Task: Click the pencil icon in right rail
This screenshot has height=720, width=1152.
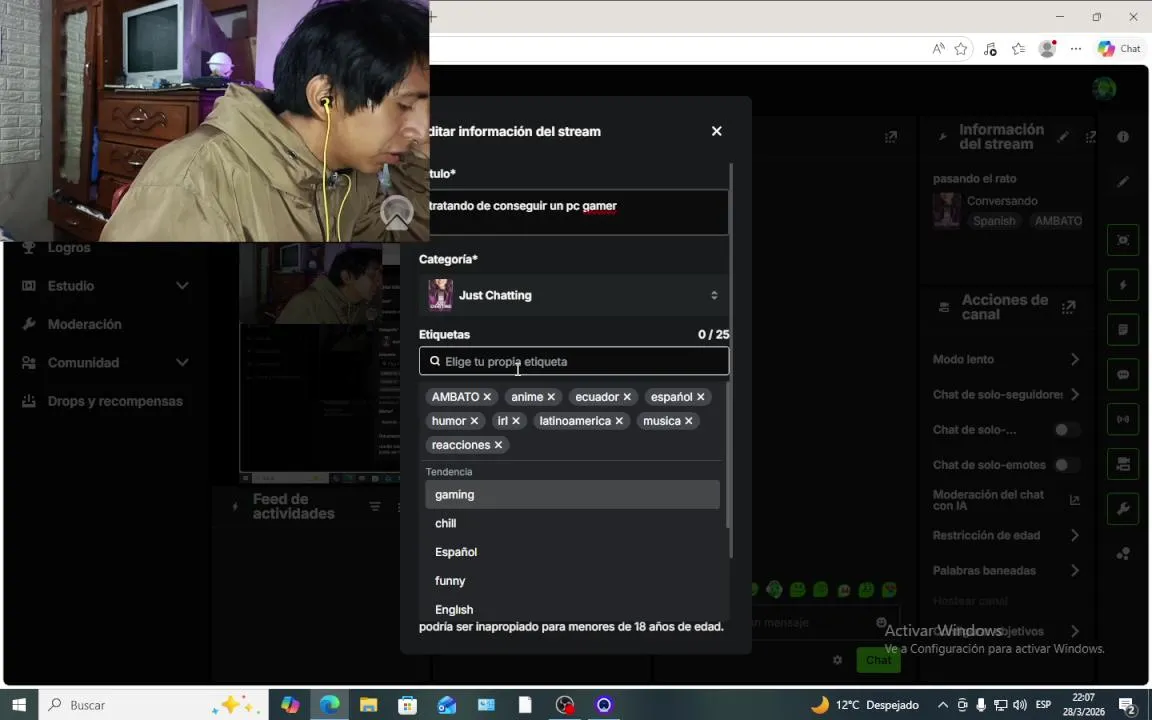Action: pos(1123,181)
